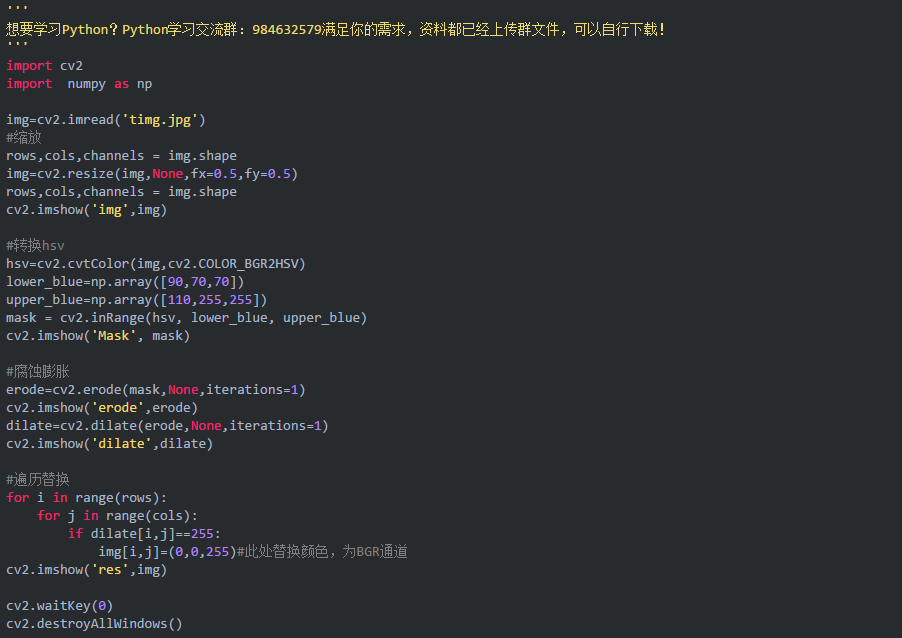This screenshot has height=638, width=902.
Task: Click the 'numpy' module name
Action: (x=86, y=84)
